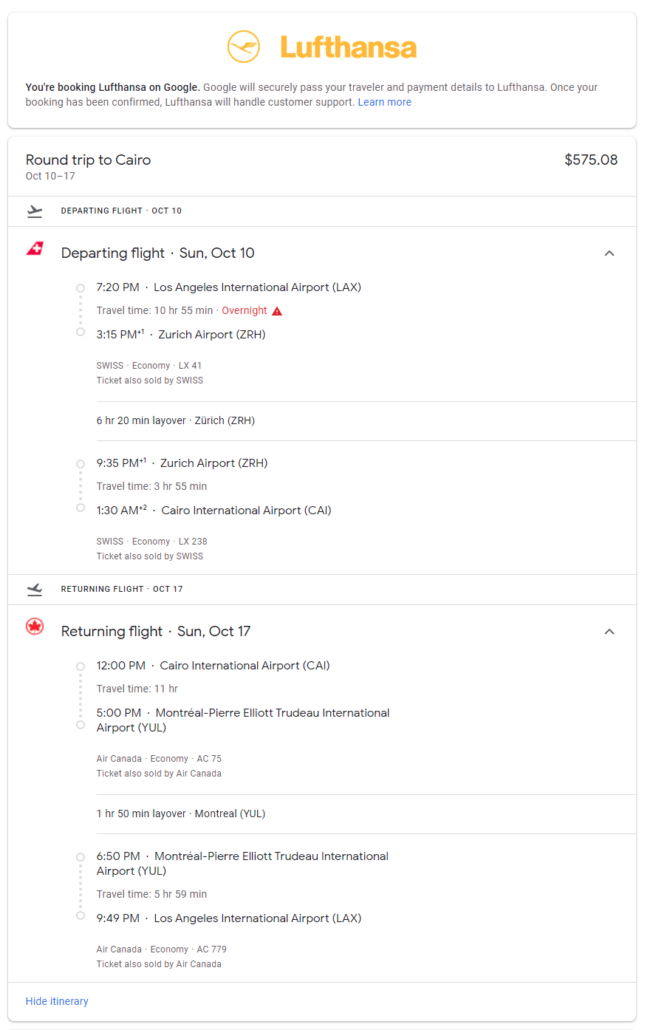Click the Lufthansa crane logo icon
This screenshot has height=1030, width=670.
(244, 47)
